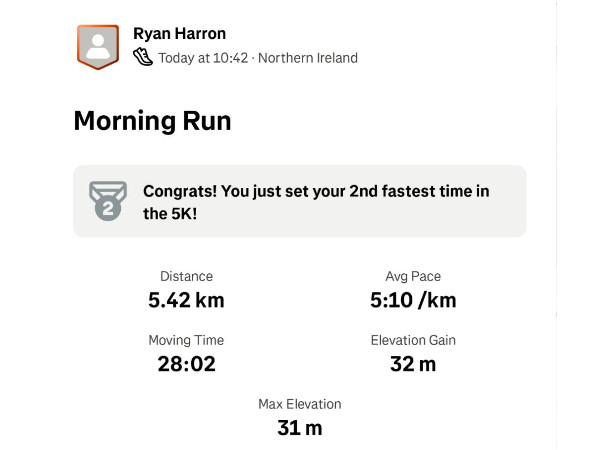
Task: Select the 31 m max elevation value
Action: coord(300,427)
